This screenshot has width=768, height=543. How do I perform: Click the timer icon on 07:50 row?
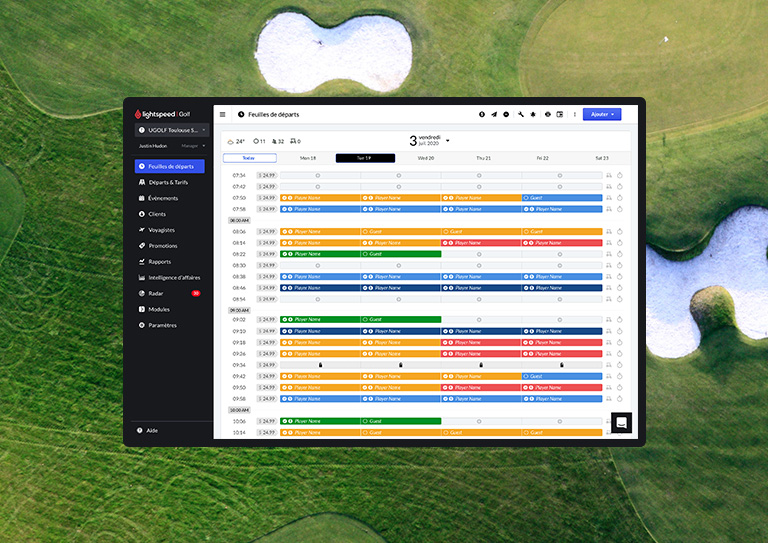pyautogui.click(x=620, y=198)
